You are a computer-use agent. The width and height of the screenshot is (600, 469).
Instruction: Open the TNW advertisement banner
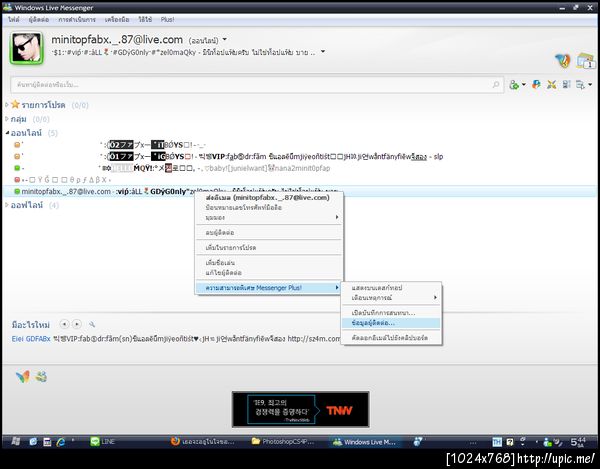pos(300,409)
